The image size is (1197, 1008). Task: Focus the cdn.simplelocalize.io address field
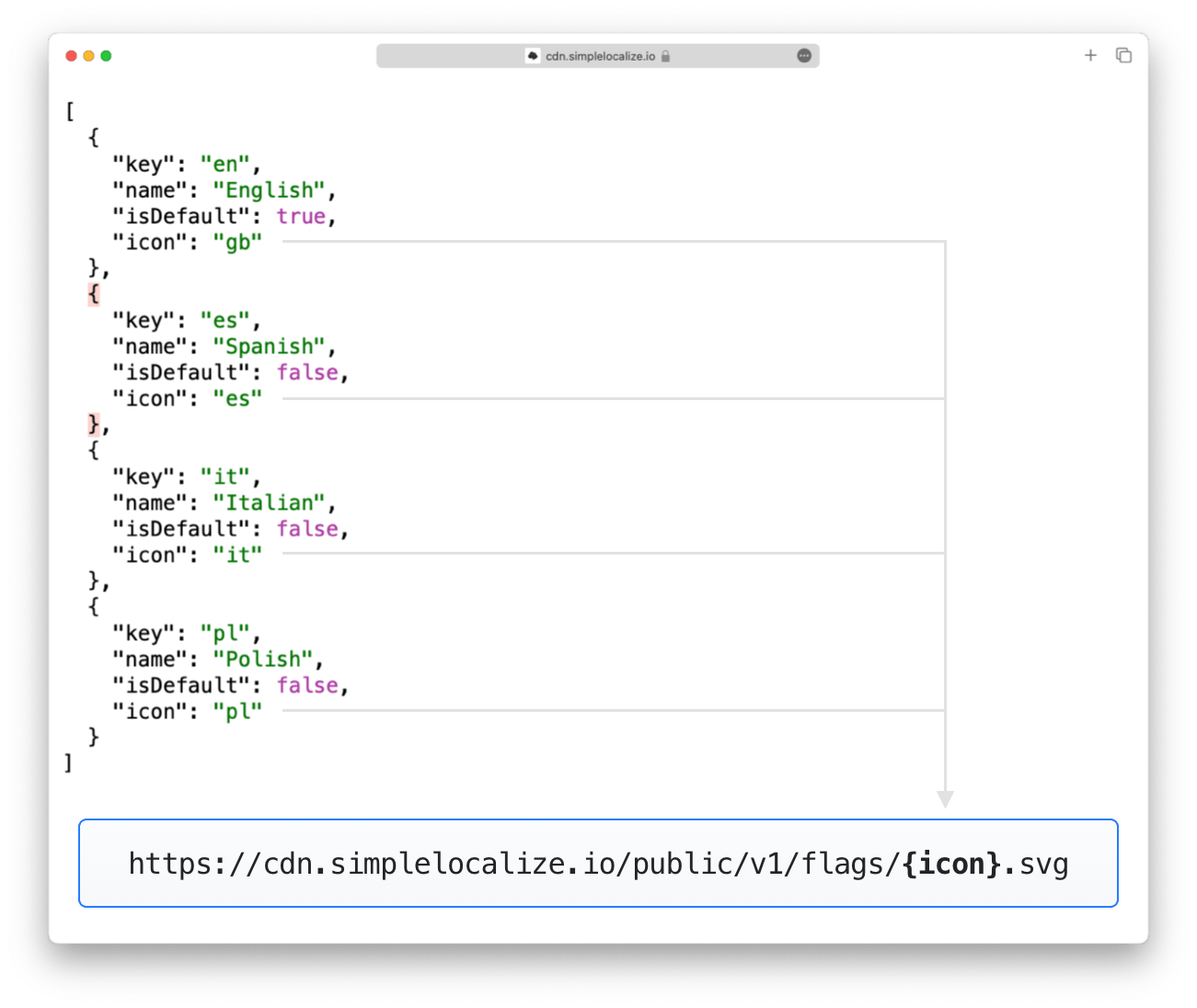click(598, 56)
